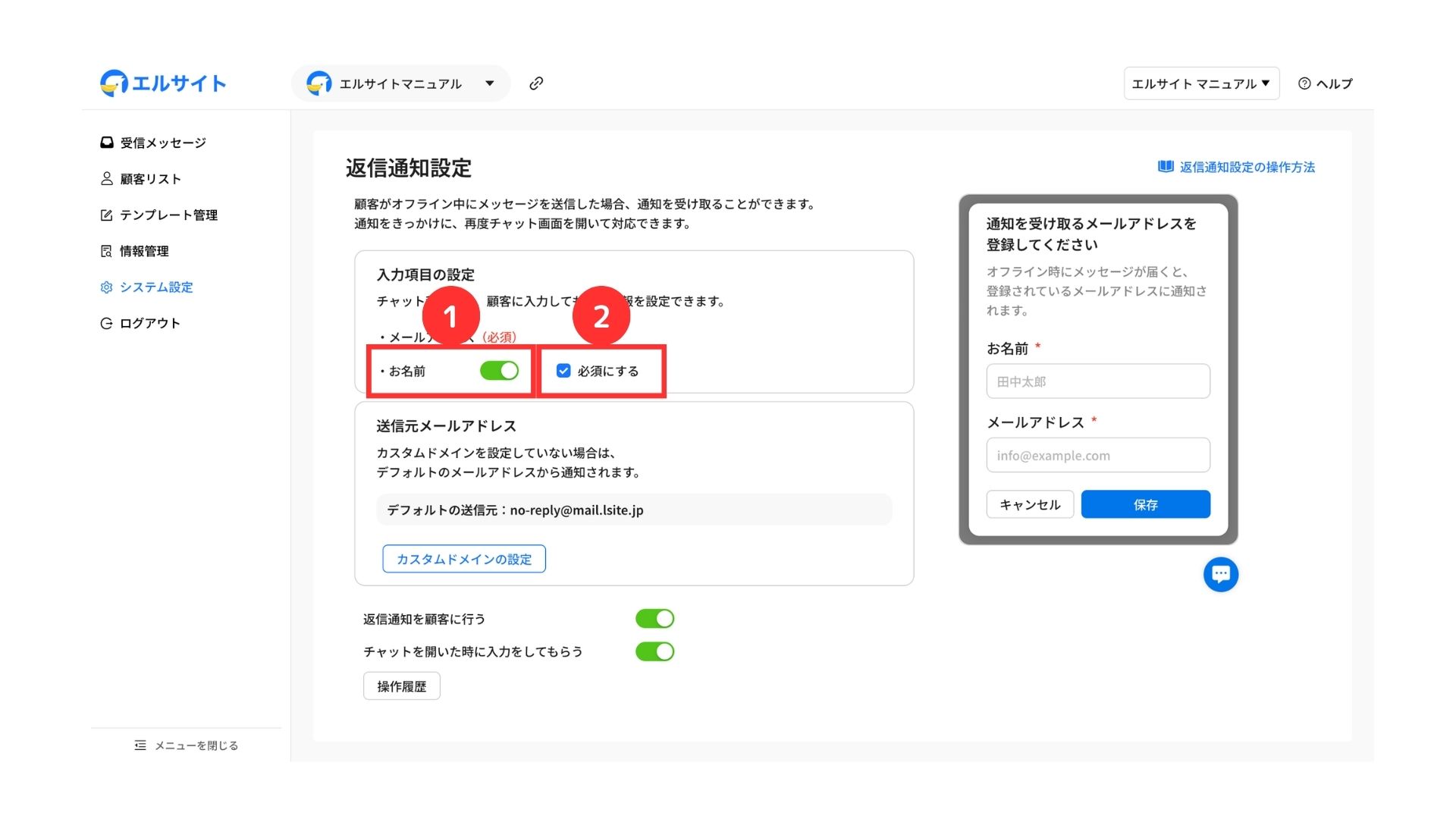Viewport: 1456px width, 819px height.
Task: Click the link chain icon in header
Action: click(536, 83)
